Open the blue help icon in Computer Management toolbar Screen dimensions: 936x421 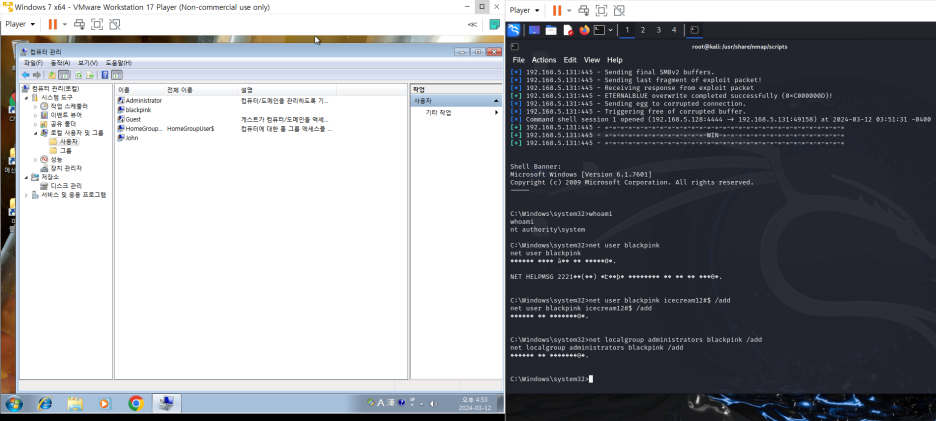(x=105, y=75)
